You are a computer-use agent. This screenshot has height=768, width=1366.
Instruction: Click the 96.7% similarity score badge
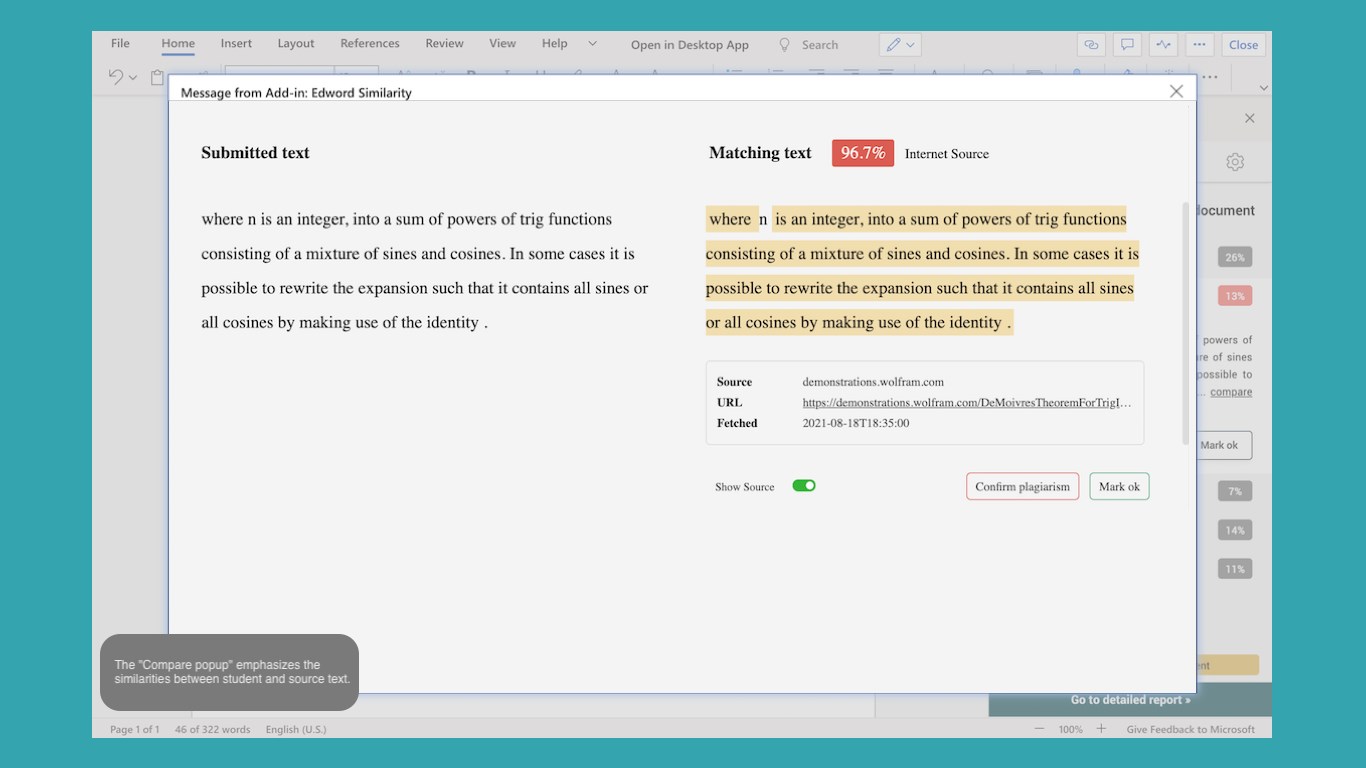pyautogui.click(x=862, y=153)
